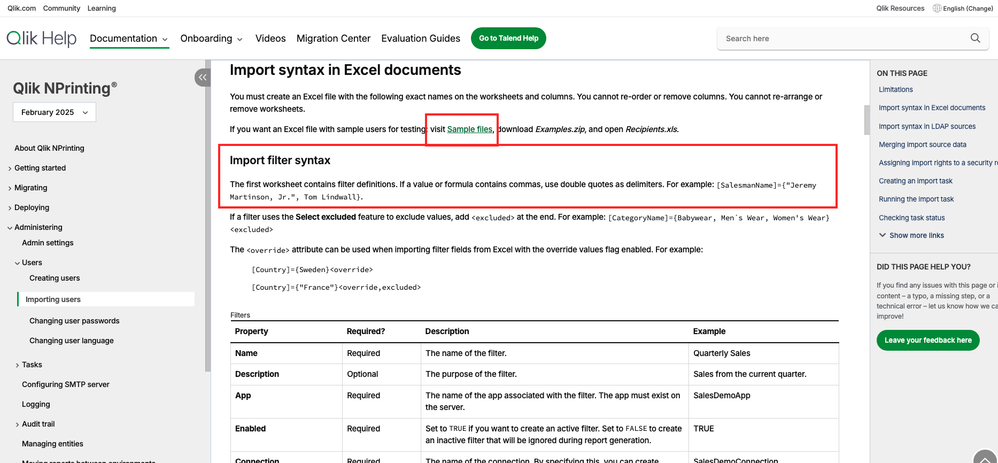998x463 pixels.
Task: Open Changing user language page
Action: coord(71,341)
